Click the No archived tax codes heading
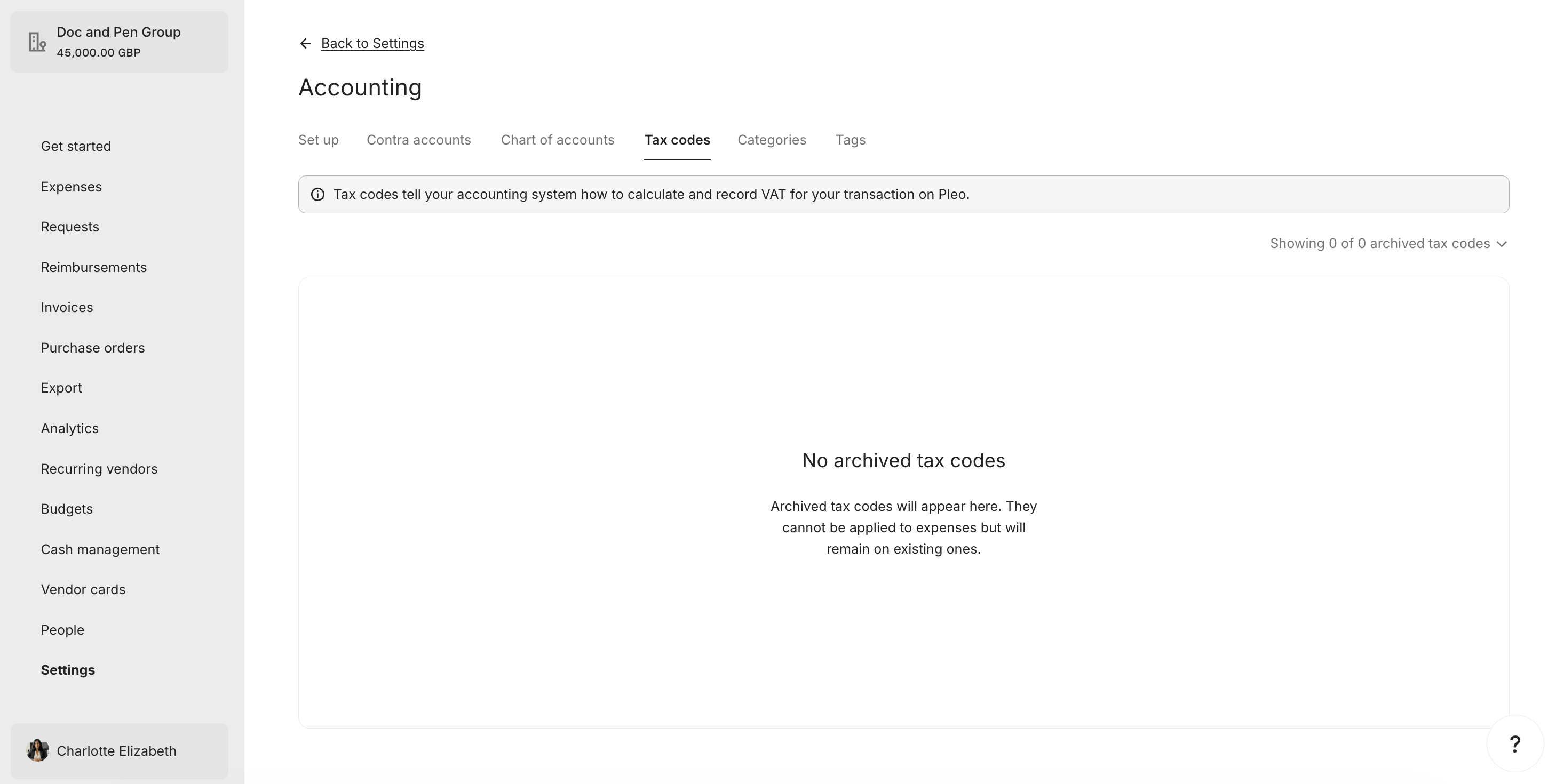Viewport: 1556px width, 784px height. [x=903, y=460]
